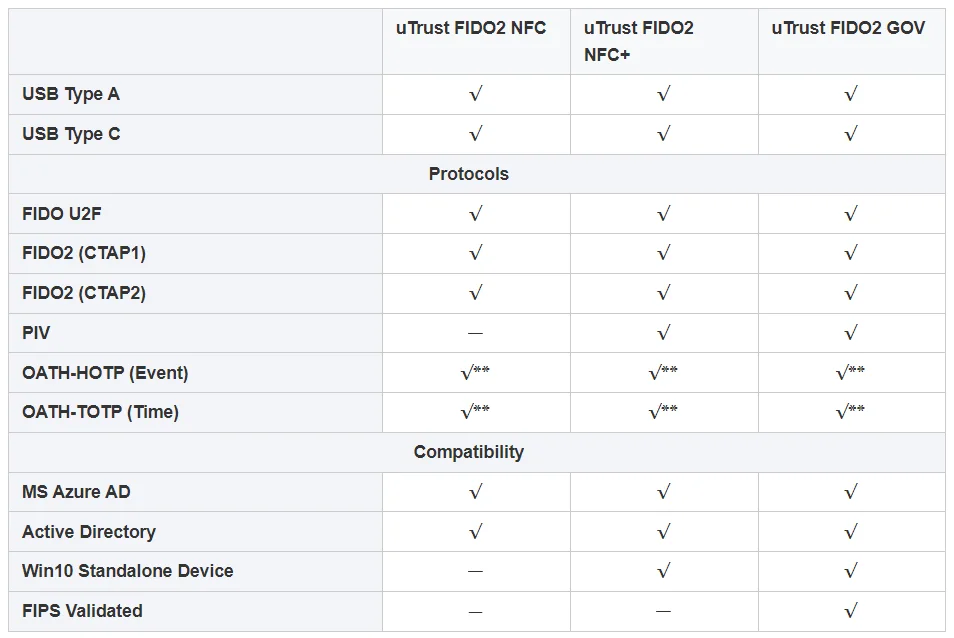Click the FIPS Validated dash under FIDO2 NFC+

click(x=663, y=611)
